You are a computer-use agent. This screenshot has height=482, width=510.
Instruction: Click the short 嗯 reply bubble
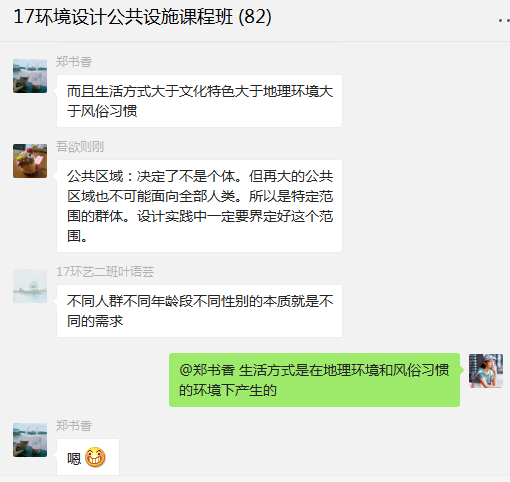point(88,457)
